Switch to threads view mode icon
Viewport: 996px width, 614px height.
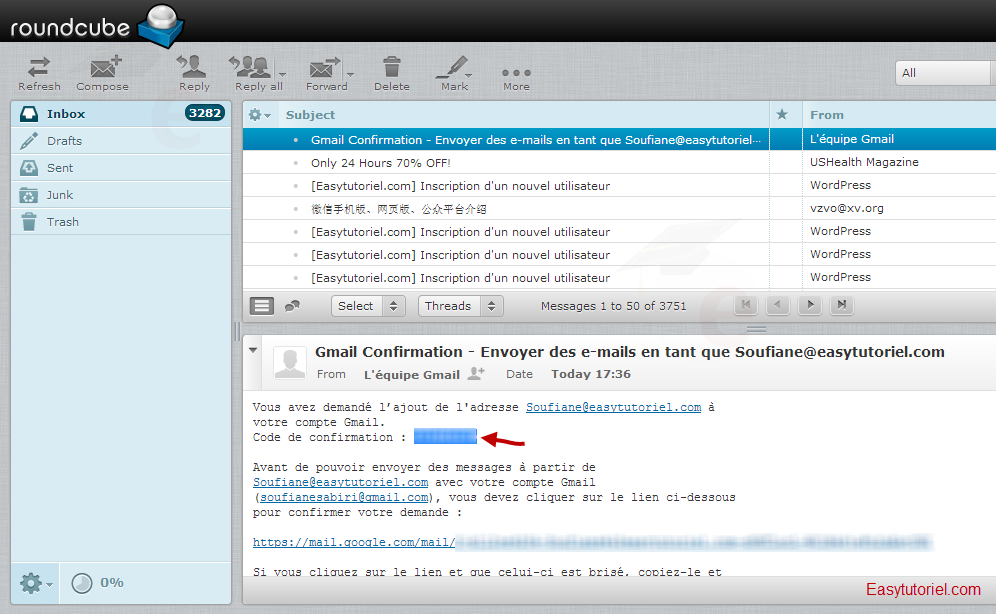click(292, 306)
